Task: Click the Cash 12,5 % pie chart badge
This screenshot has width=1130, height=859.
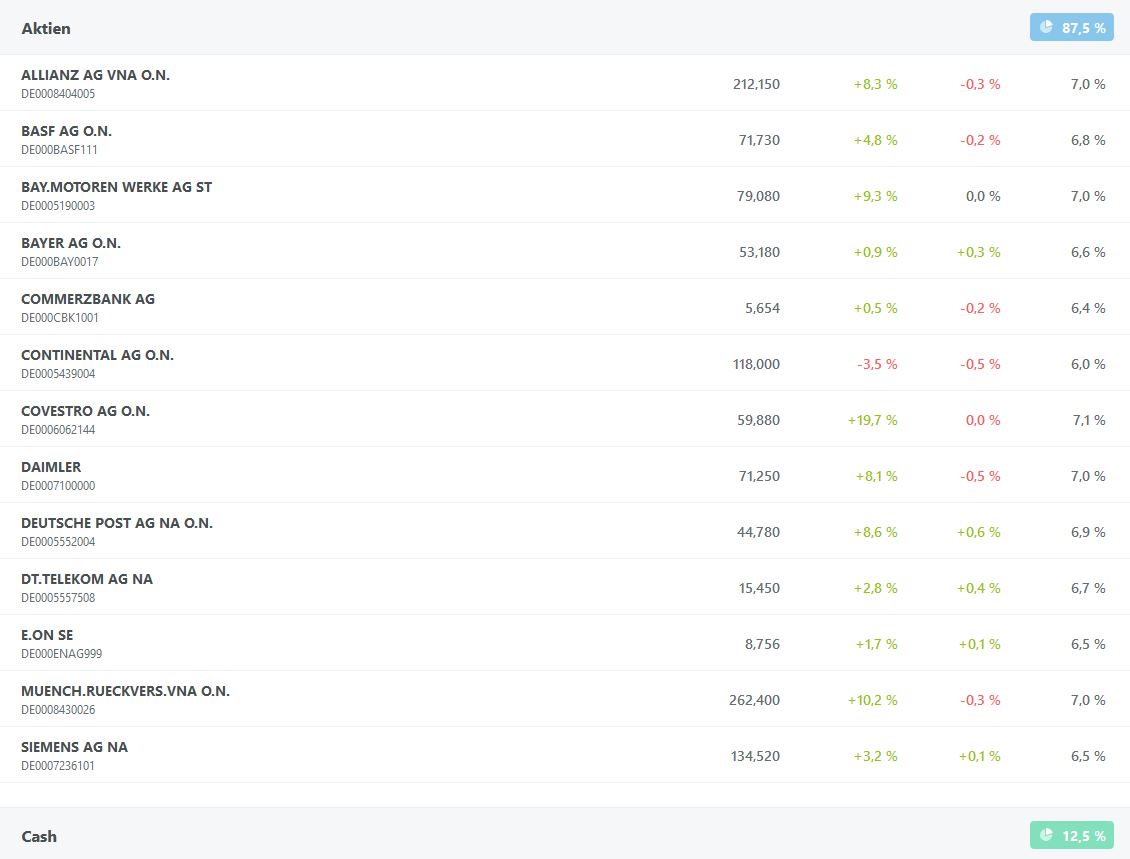Action: coord(1071,836)
